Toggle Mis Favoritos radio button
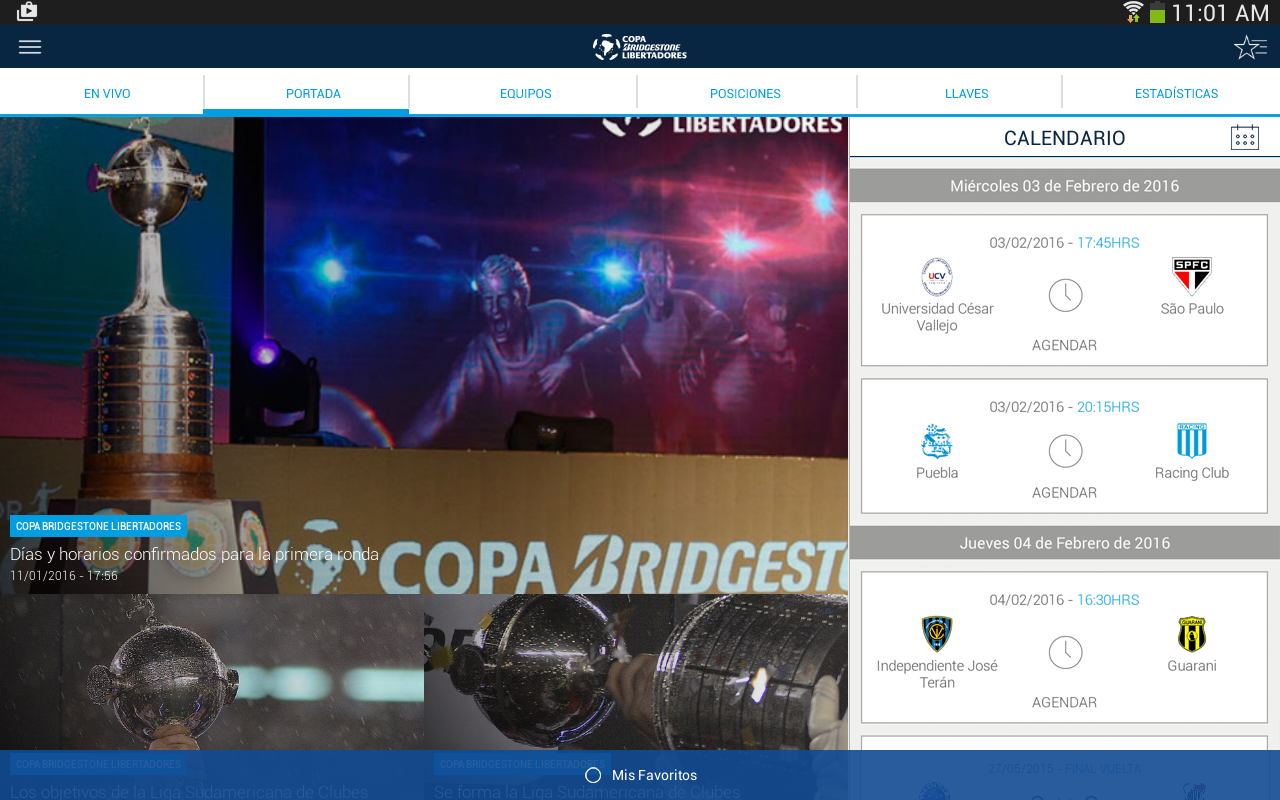 point(593,775)
